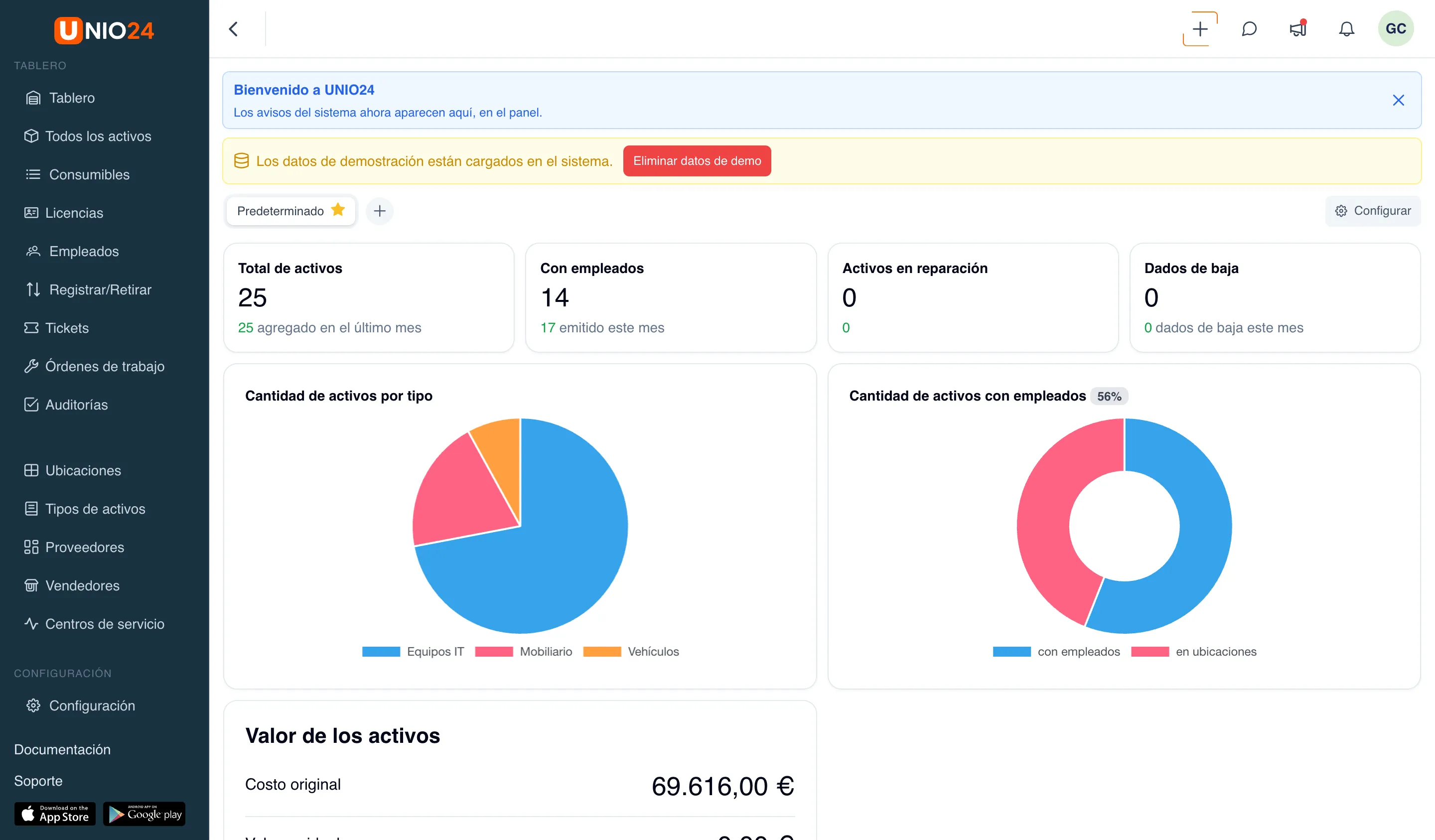This screenshot has height=840, width=1435.
Task: Click the Tablero home icon
Action: pyautogui.click(x=33, y=98)
